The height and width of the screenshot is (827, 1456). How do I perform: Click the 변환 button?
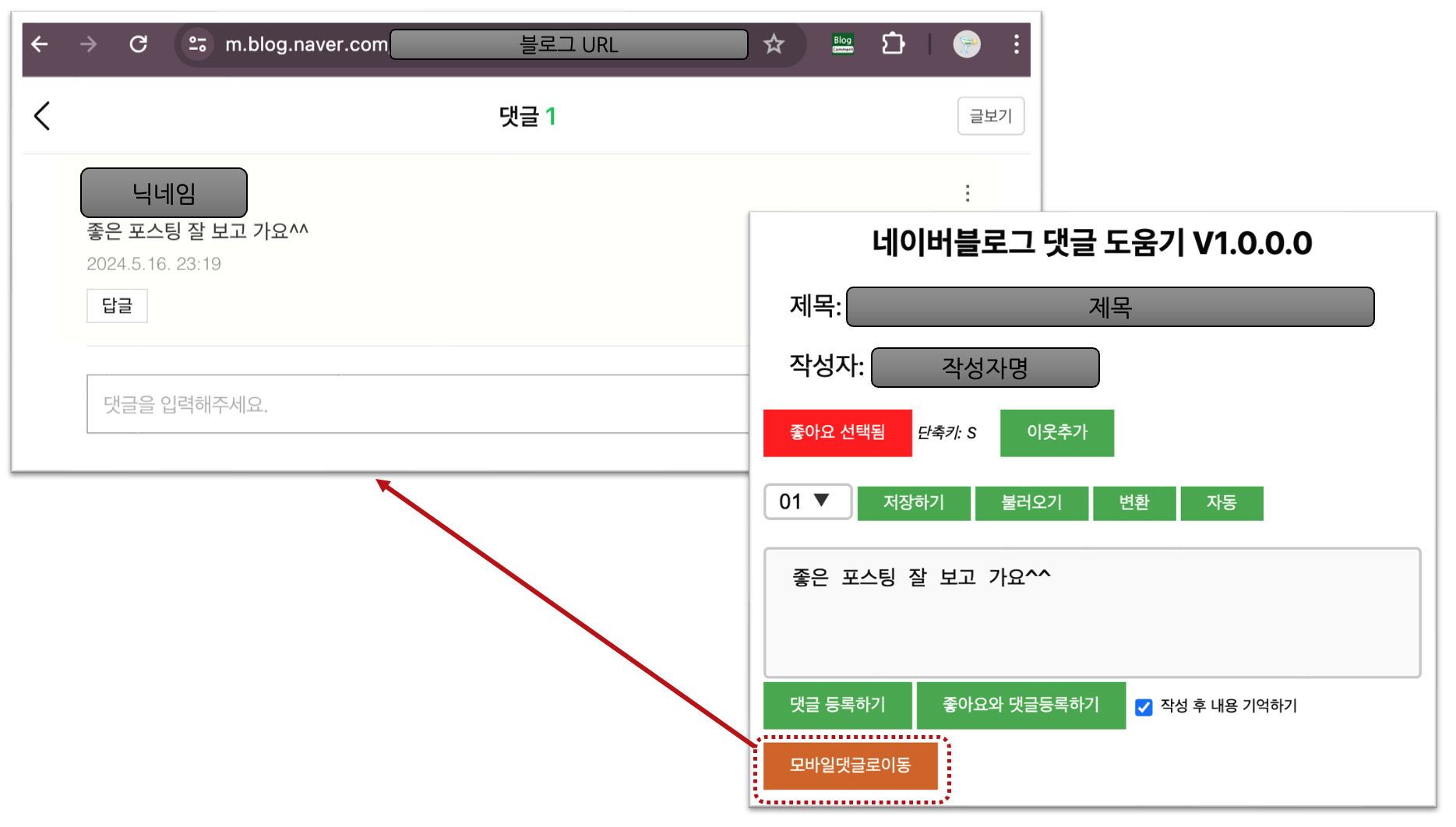tap(1133, 502)
